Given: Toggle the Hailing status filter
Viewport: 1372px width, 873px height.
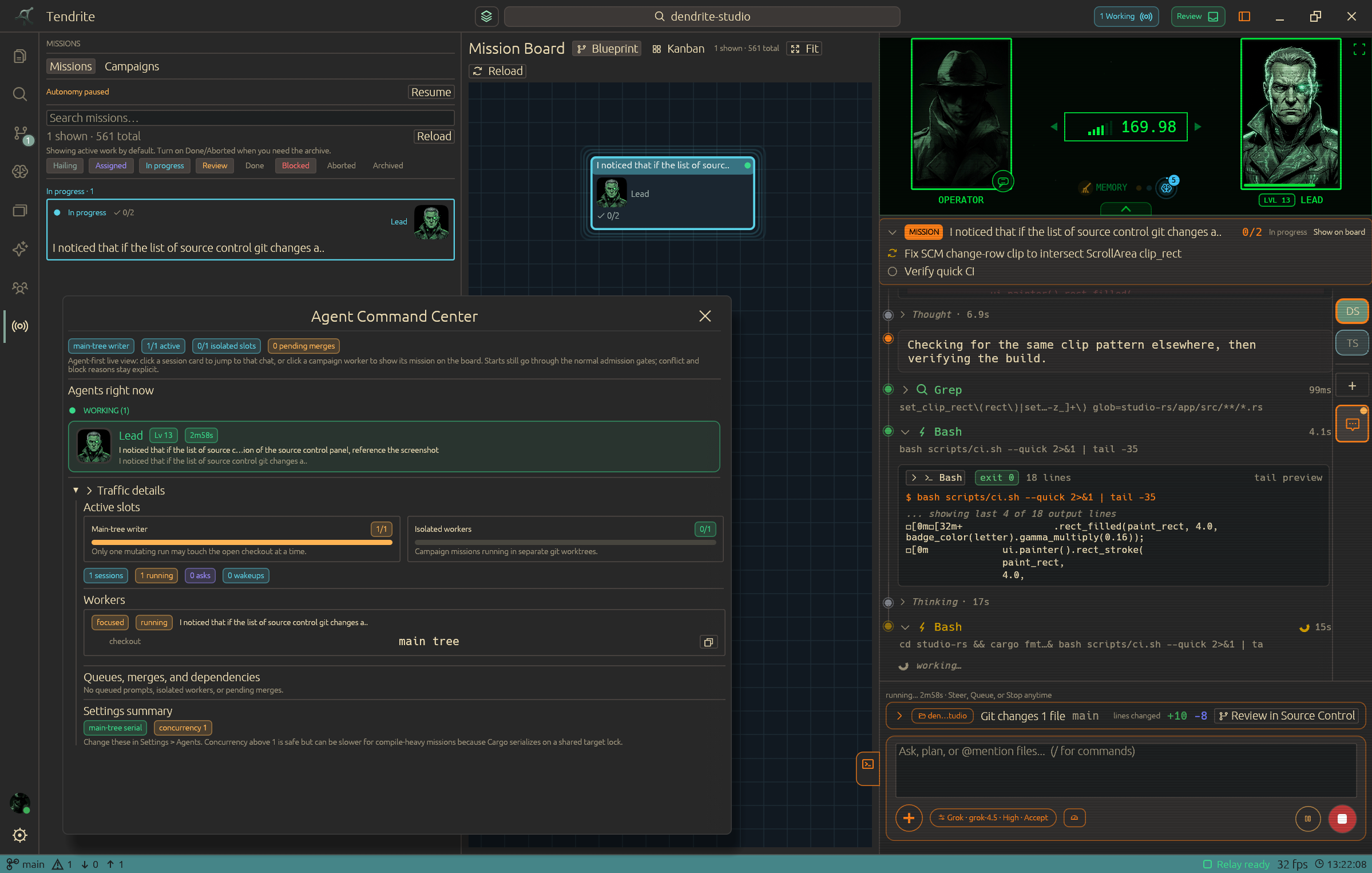Looking at the screenshot, I should pos(65,165).
